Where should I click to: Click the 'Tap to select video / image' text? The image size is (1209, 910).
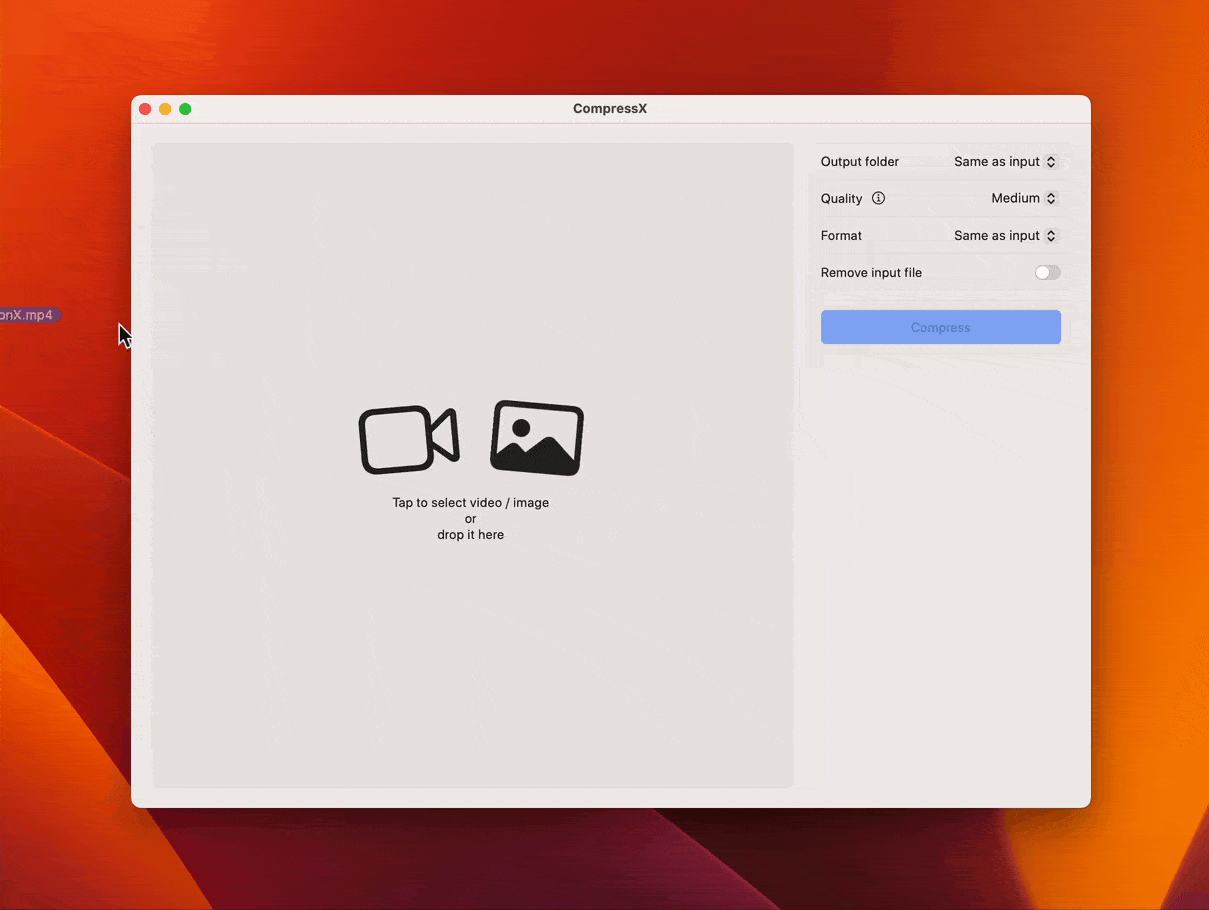pyautogui.click(x=470, y=503)
